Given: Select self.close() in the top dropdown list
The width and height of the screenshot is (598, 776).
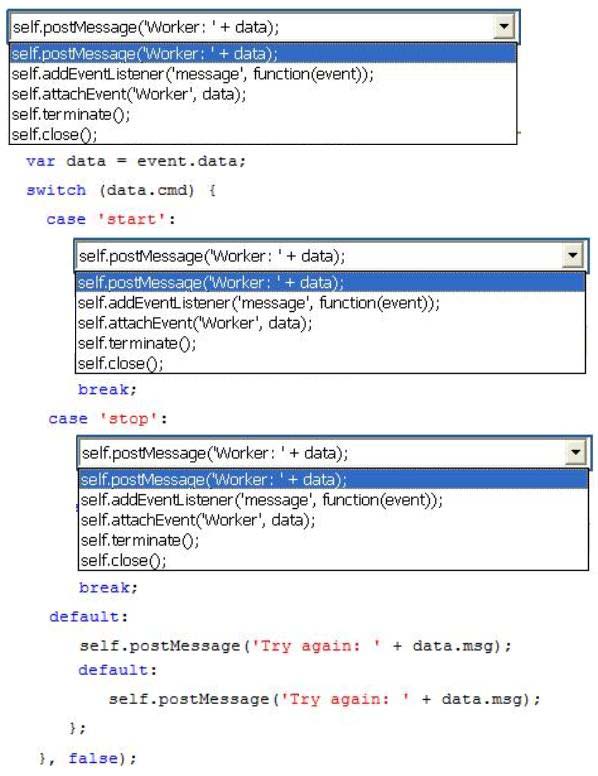Looking at the screenshot, I should (263, 134).
